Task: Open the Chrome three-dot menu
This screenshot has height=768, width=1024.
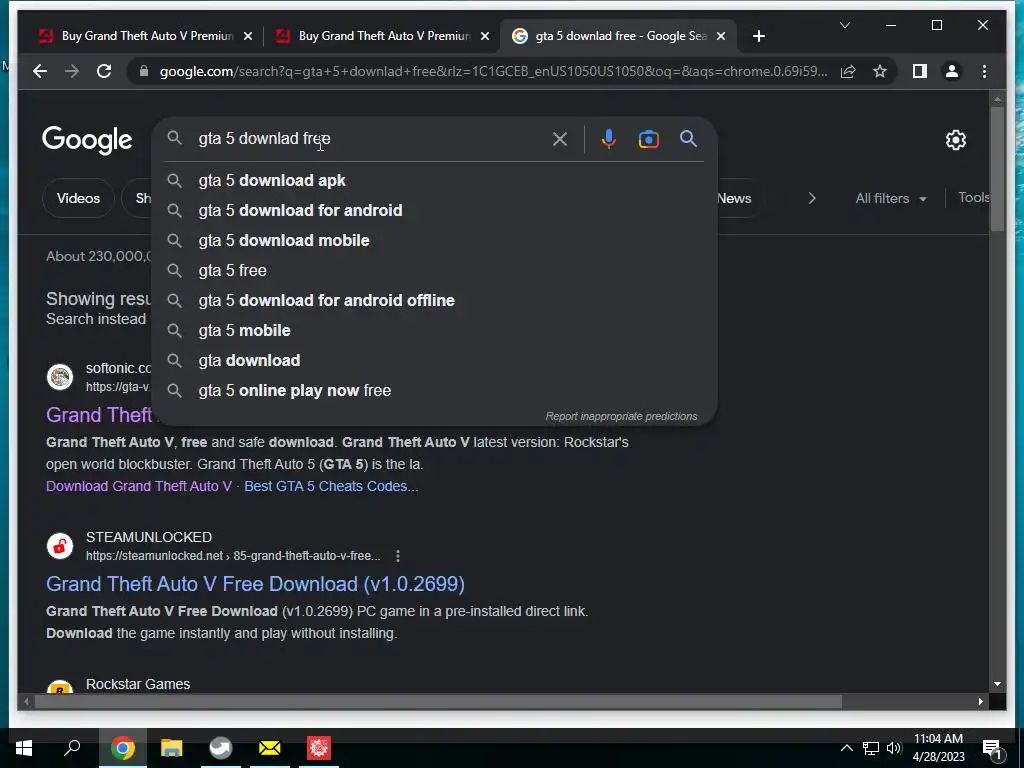Action: [984, 71]
